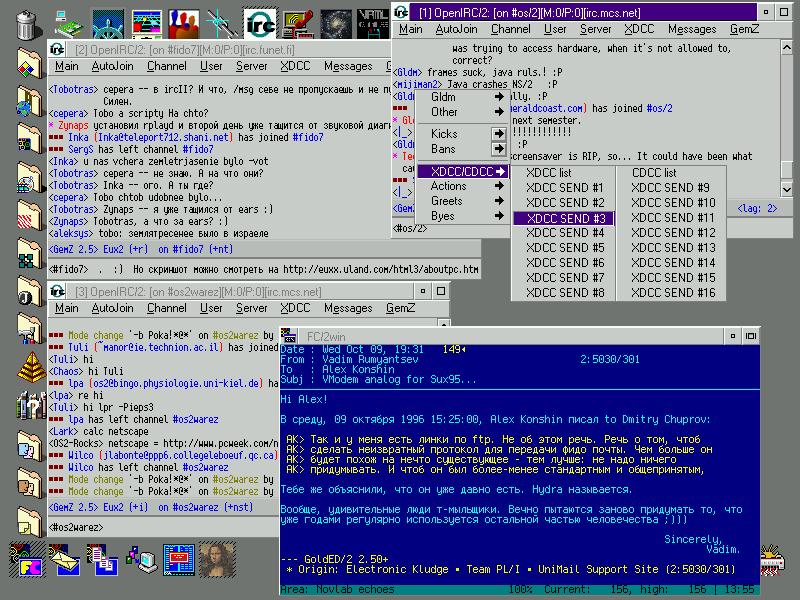Screen dimensions: 800x600
Task: Open the Main menu in the #os2warez window
Action: pos(67,308)
